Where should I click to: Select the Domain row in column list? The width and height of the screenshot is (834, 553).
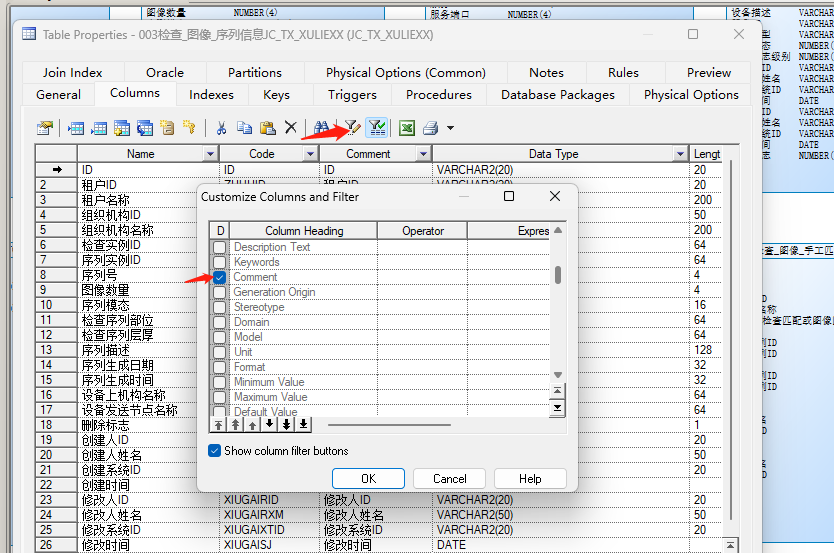tap(251, 322)
